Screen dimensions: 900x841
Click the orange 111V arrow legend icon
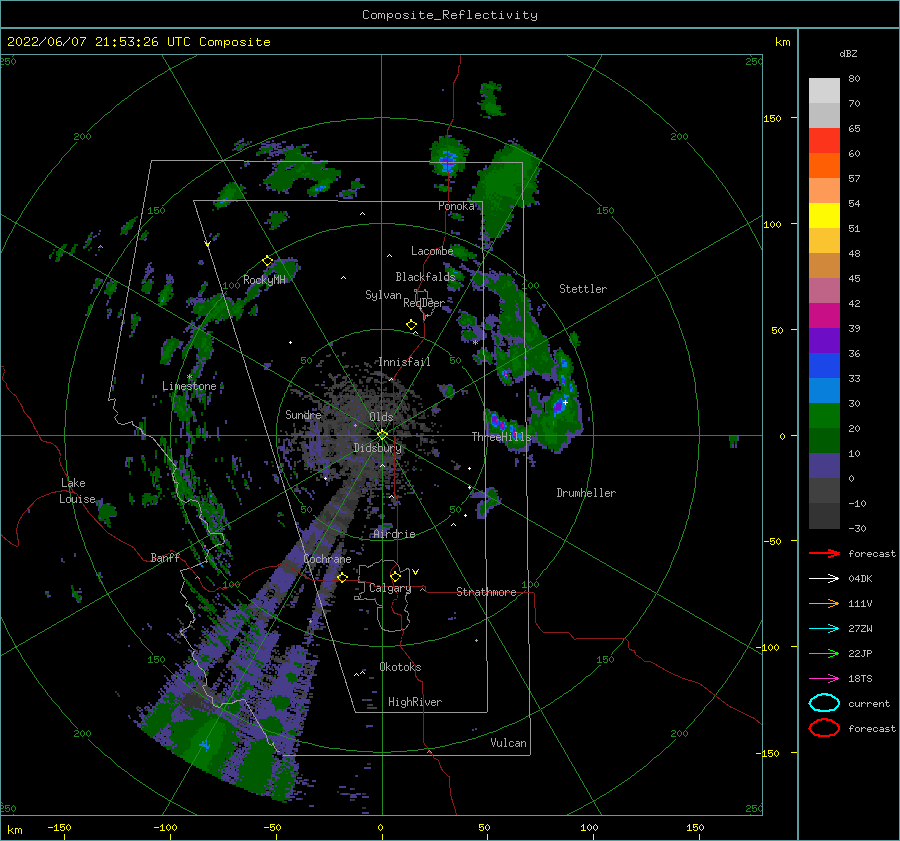tap(824, 603)
